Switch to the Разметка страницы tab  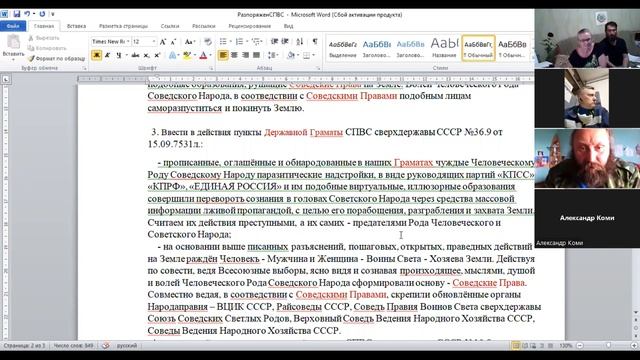[123, 26]
